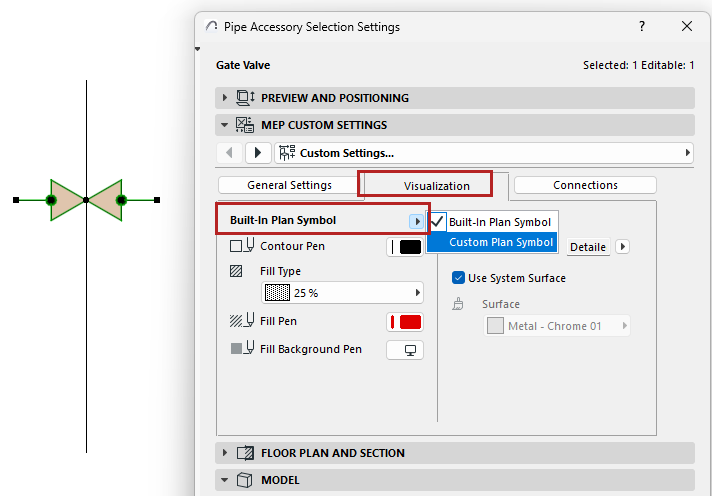Click the Fill Background Pen icon
This screenshot has width=712, height=496.
pyautogui.click(x=242, y=348)
